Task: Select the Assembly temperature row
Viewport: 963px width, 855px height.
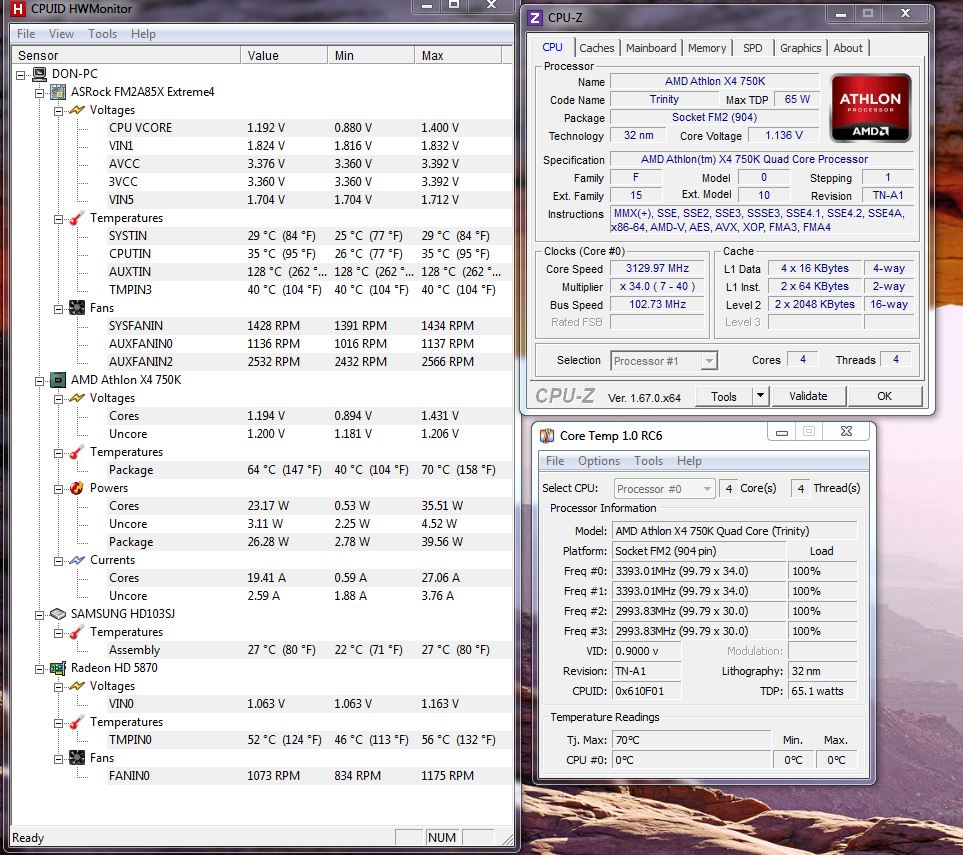Action: pyautogui.click(x=310, y=650)
